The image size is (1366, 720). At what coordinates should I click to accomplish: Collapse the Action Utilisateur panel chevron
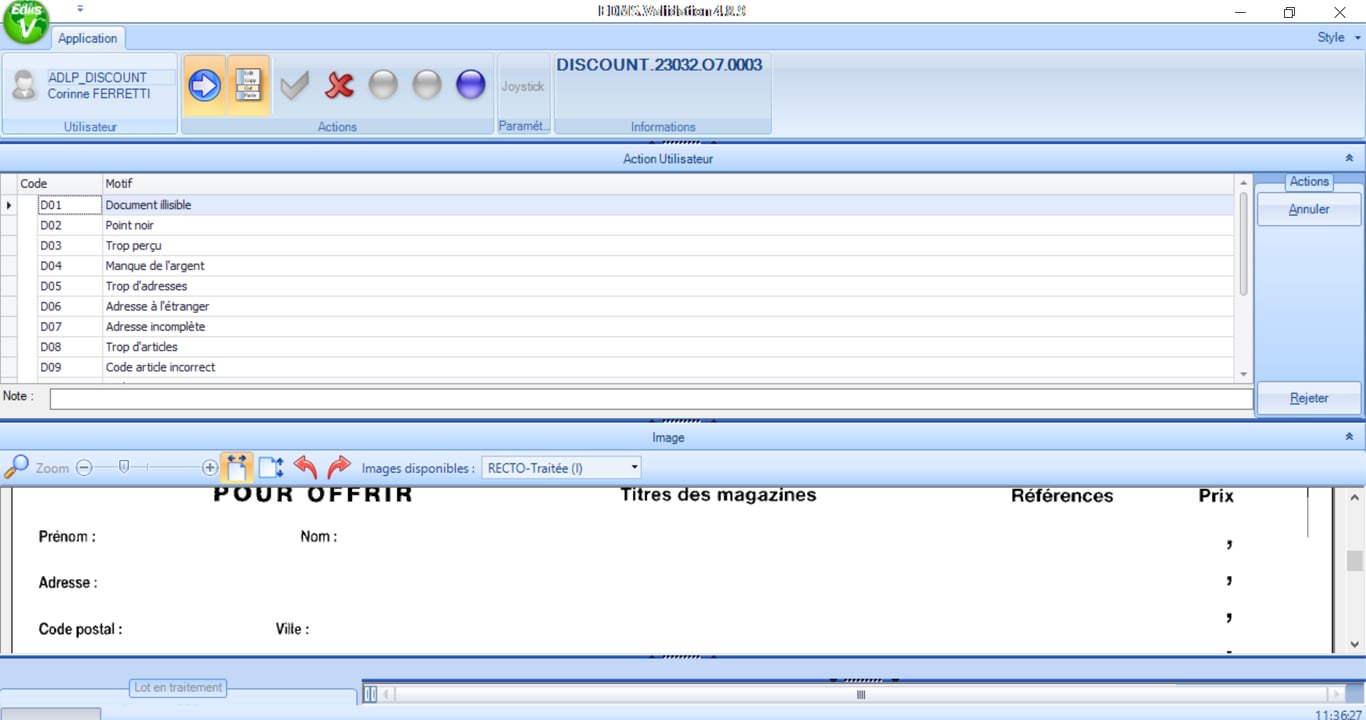click(1349, 158)
